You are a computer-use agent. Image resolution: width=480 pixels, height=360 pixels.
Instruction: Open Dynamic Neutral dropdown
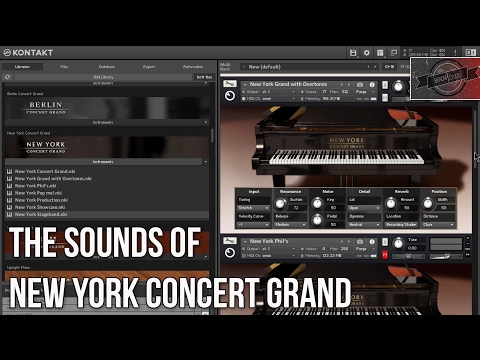(364, 225)
